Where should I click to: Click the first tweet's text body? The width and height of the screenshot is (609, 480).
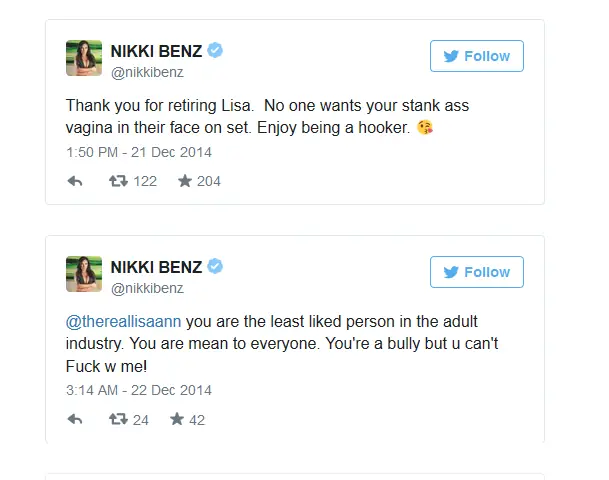265,117
